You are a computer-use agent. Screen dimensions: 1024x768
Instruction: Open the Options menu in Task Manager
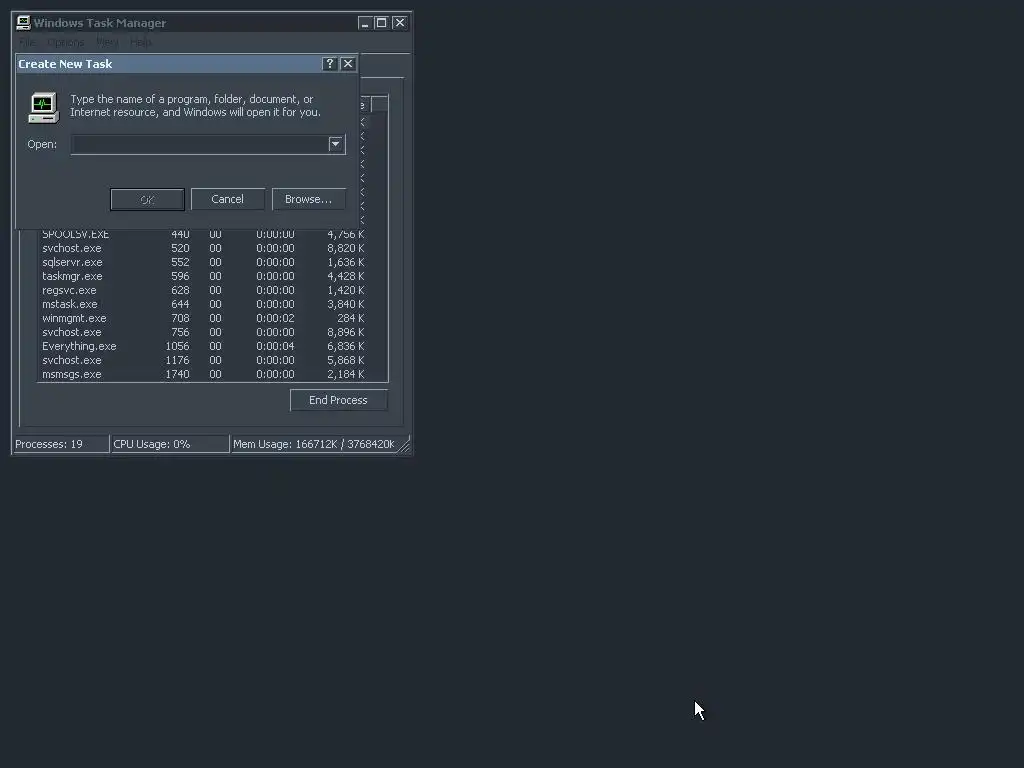(65, 42)
